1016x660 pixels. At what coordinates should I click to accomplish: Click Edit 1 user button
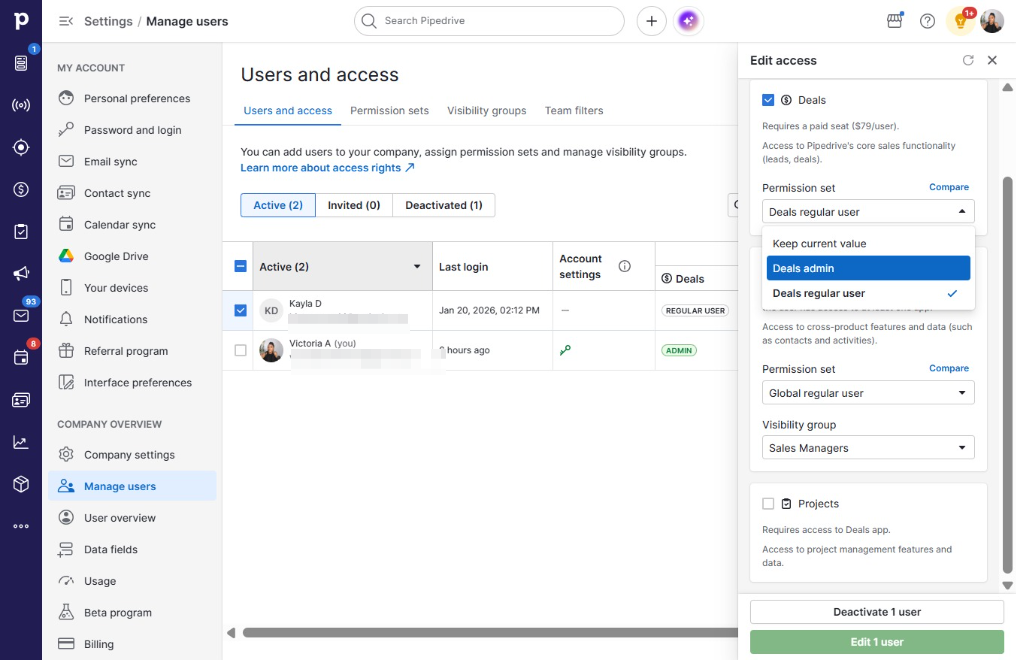coord(877,642)
